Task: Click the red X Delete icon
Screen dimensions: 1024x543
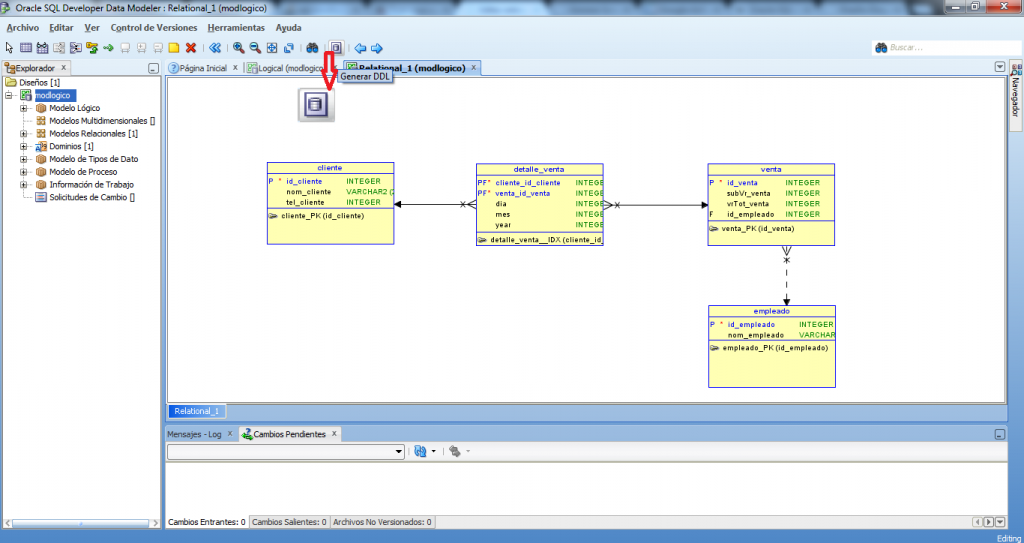Action: [191, 48]
